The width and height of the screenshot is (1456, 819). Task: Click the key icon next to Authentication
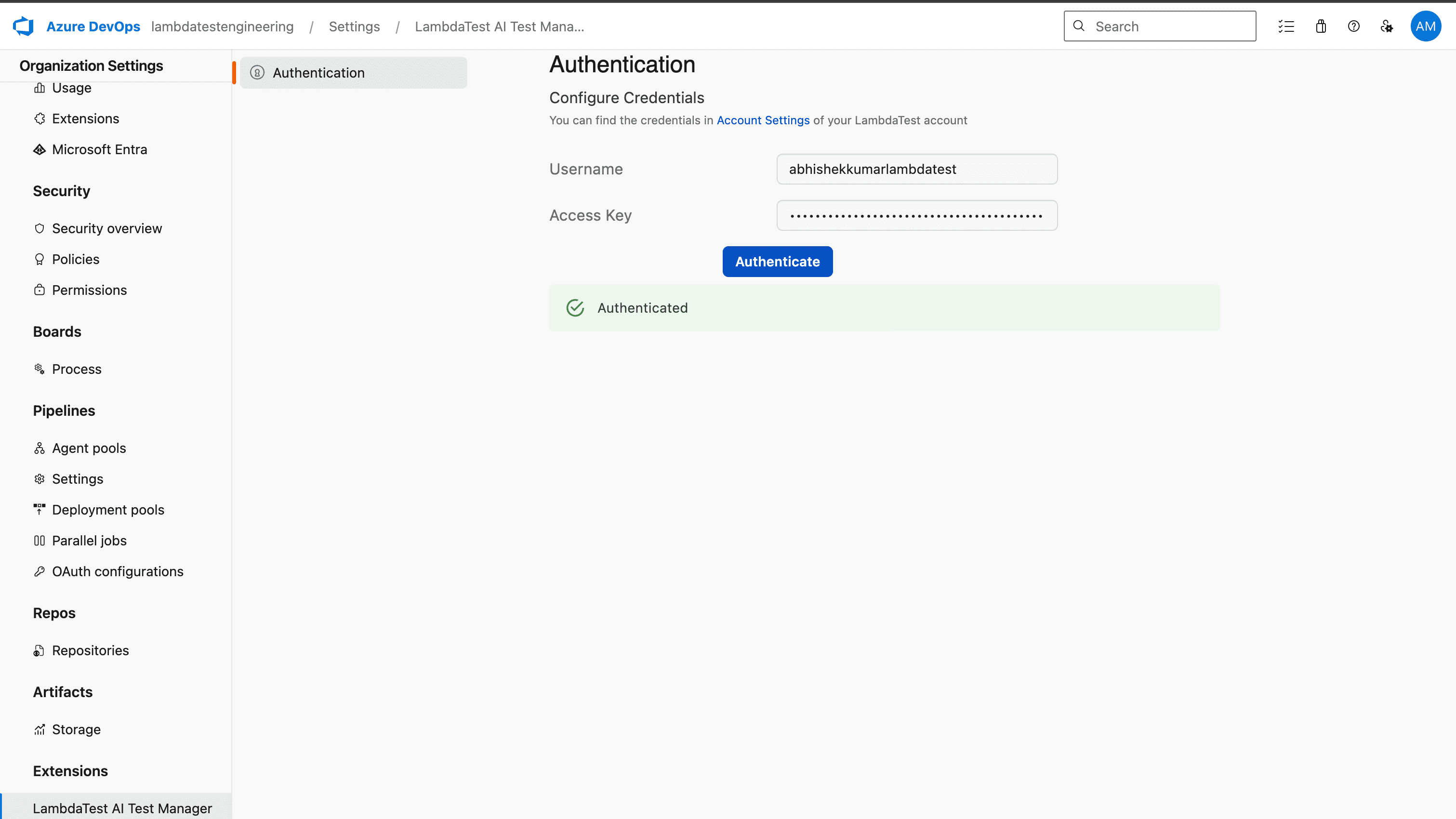pos(258,72)
